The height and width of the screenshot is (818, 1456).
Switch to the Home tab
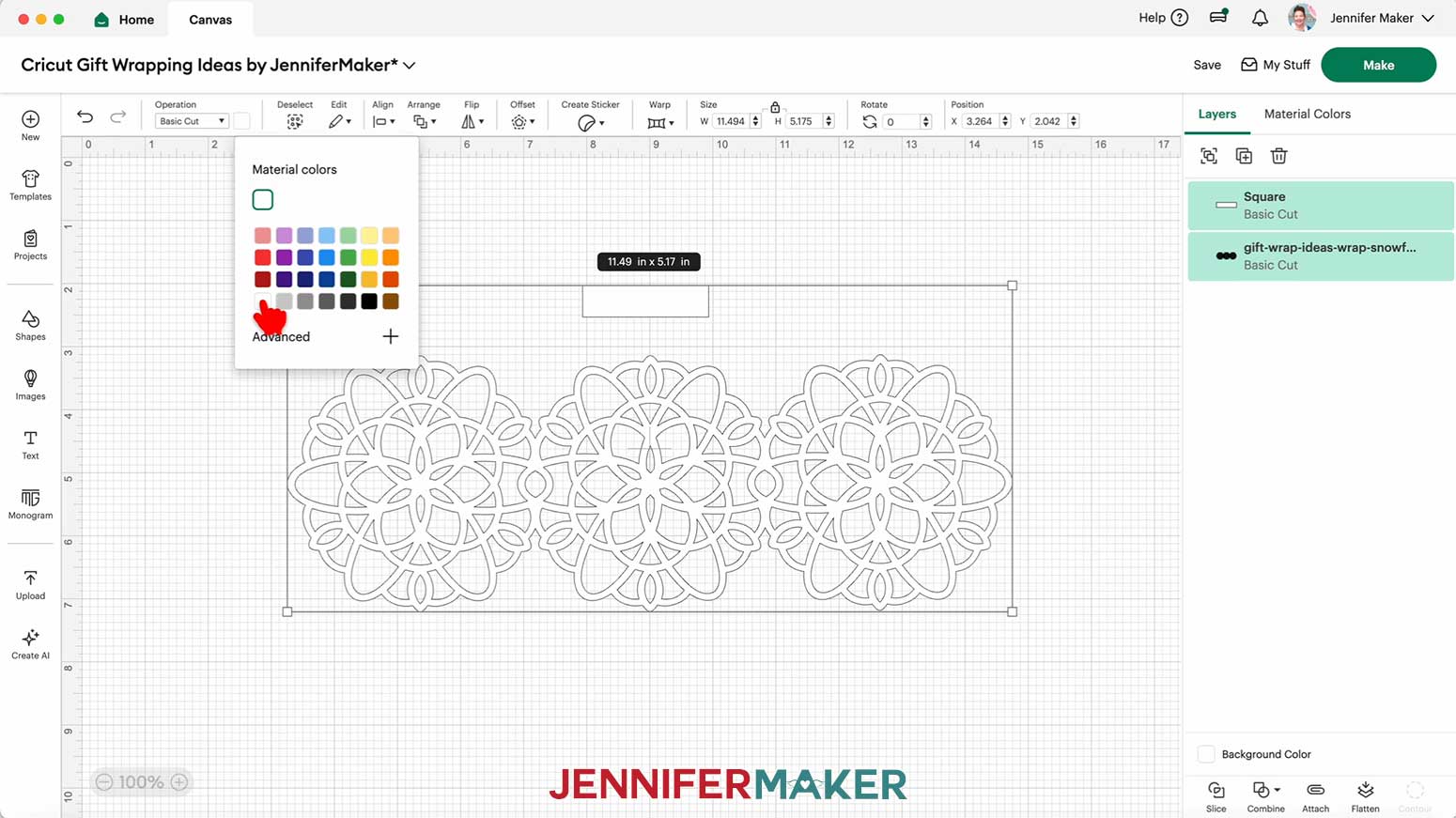[124, 19]
